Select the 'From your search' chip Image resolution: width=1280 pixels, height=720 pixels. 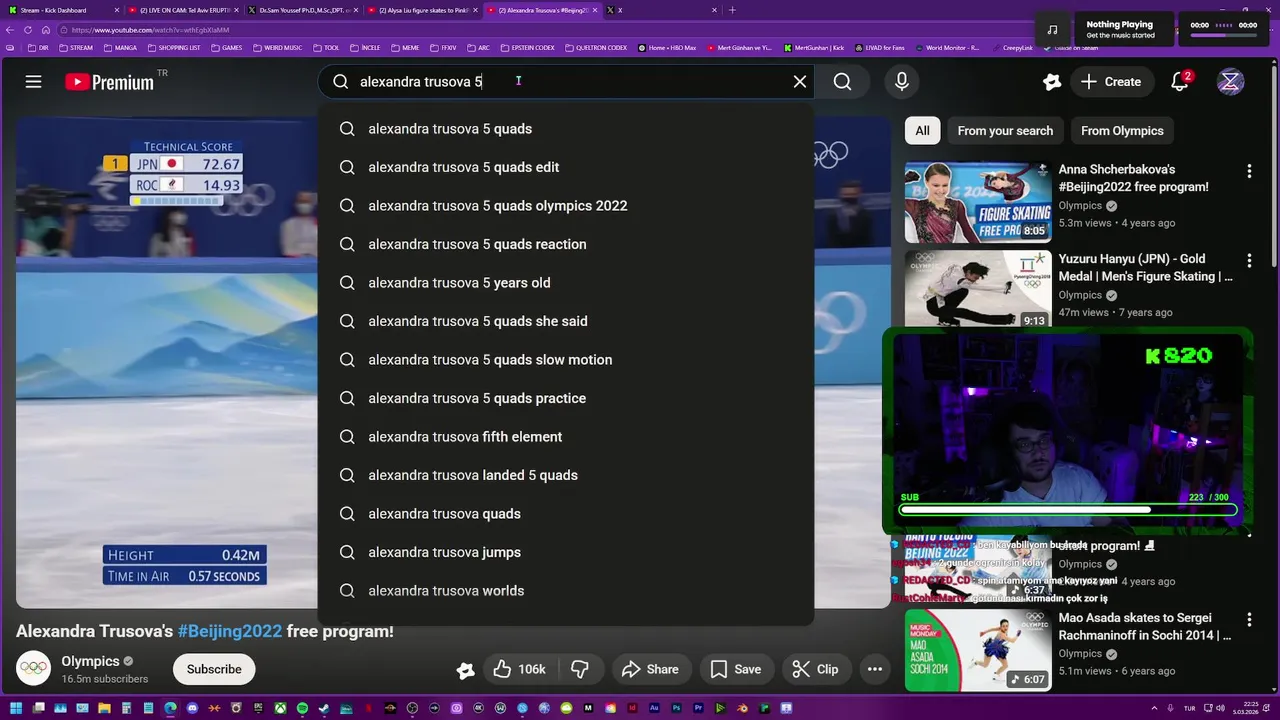(x=1005, y=131)
